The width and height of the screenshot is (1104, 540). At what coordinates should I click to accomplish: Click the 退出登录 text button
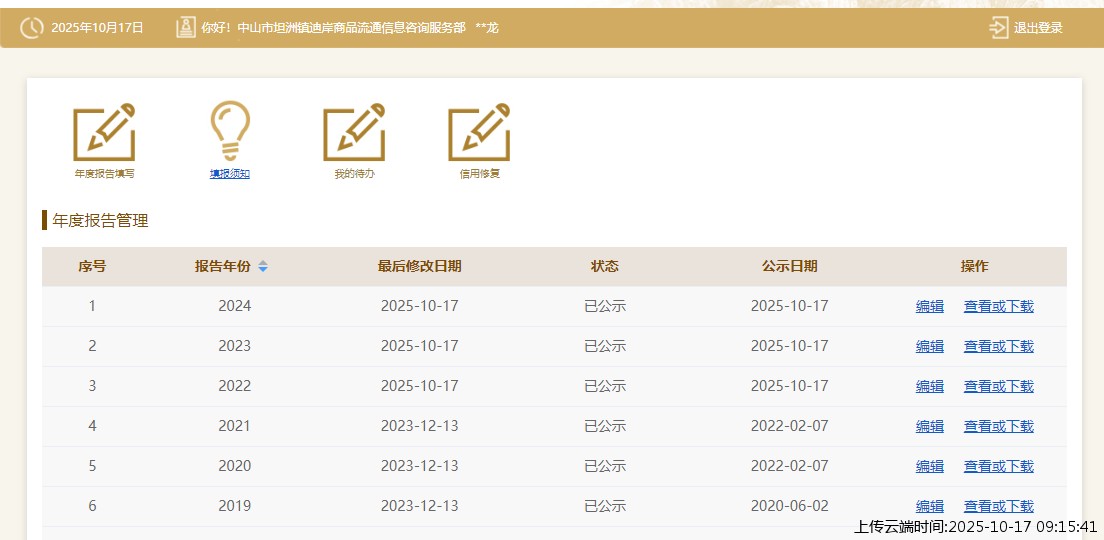pyautogui.click(x=1038, y=28)
